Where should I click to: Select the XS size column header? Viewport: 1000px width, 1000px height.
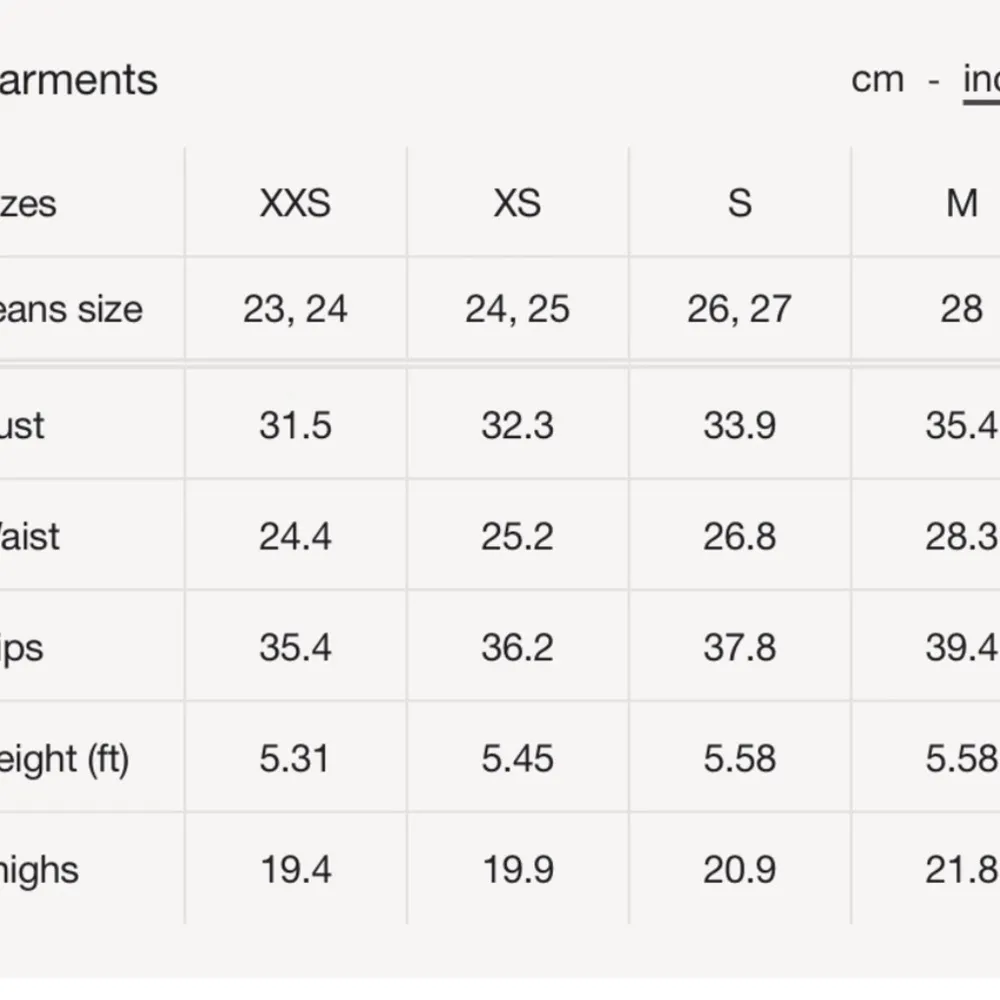tap(517, 203)
